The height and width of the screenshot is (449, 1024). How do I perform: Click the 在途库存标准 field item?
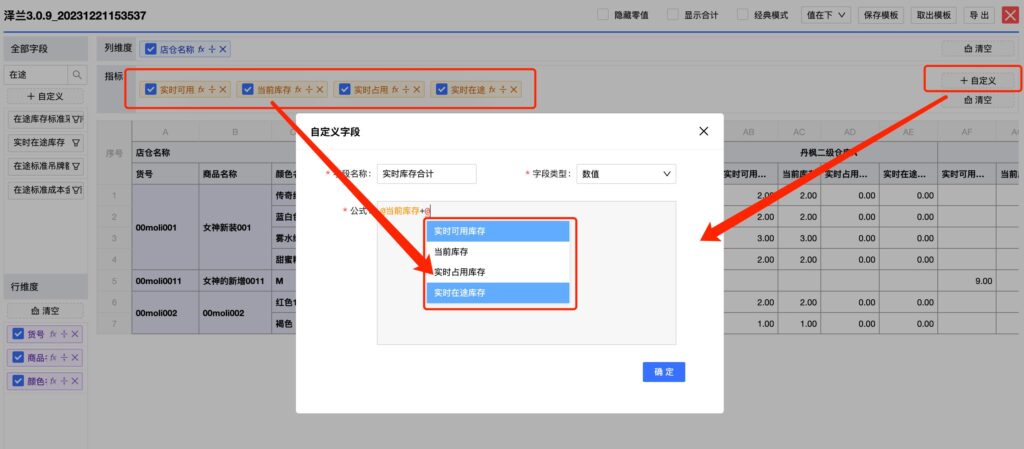(45, 119)
